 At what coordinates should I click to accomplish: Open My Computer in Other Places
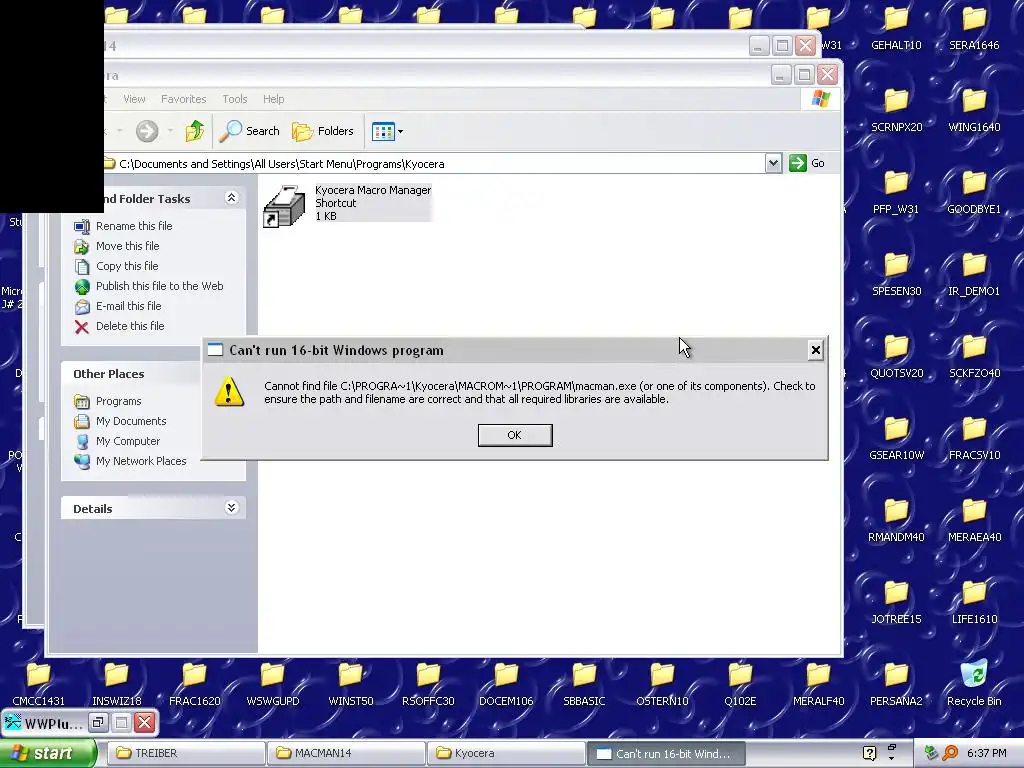[x=127, y=441]
